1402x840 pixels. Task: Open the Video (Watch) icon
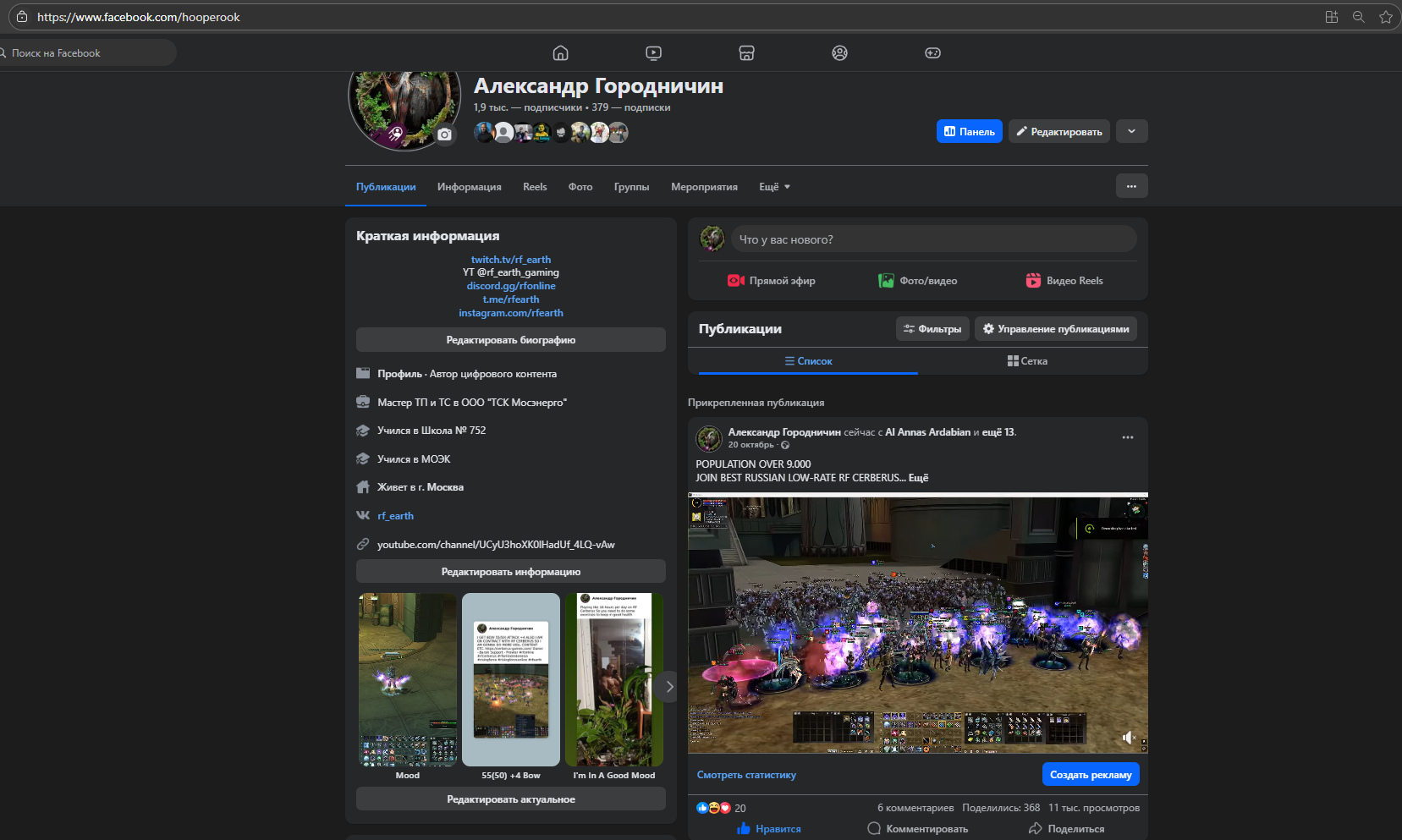click(653, 53)
